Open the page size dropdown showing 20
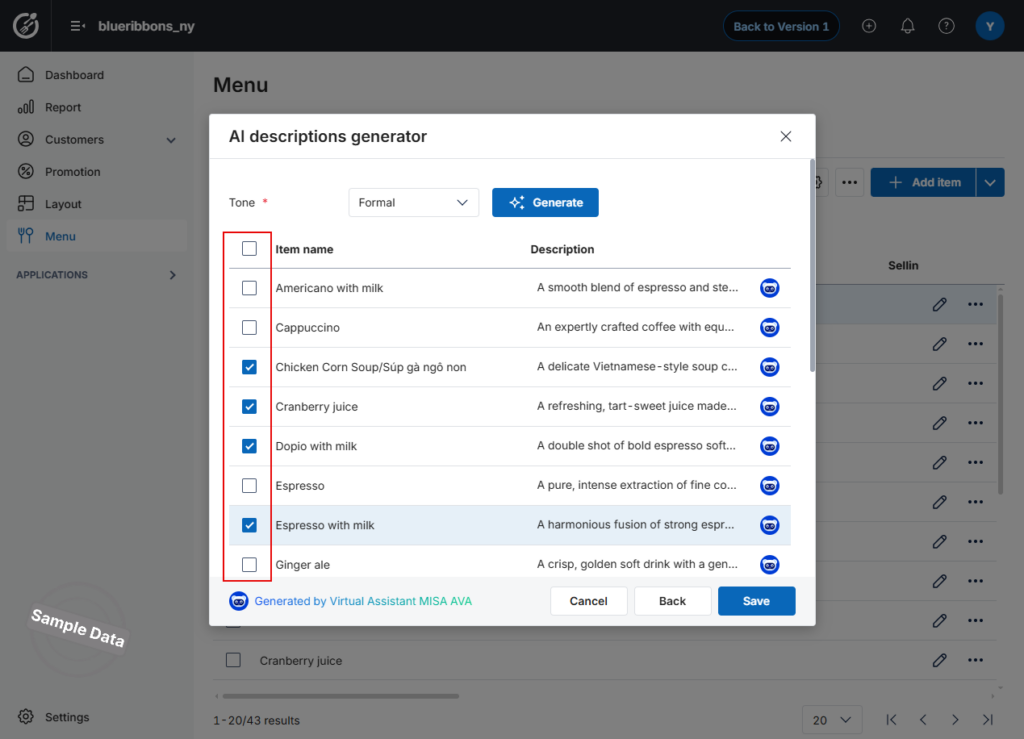This screenshot has height=739, width=1024. pyautogui.click(x=831, y=719)
